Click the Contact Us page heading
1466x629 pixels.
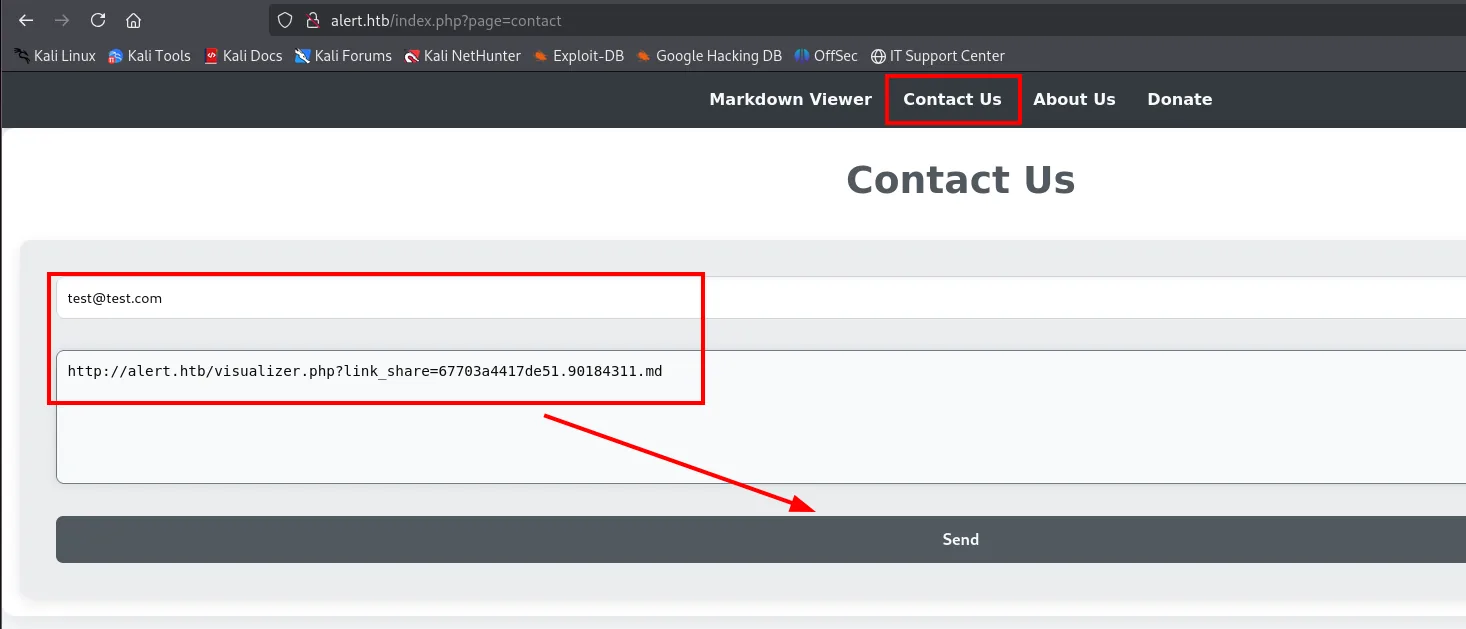(x=960, y=180)
